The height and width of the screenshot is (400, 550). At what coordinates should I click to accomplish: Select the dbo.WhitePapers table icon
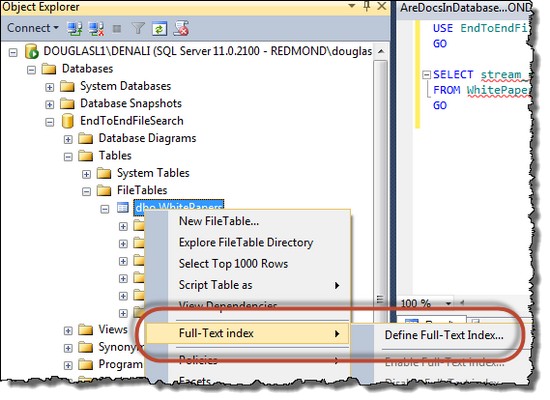(123, 208)
